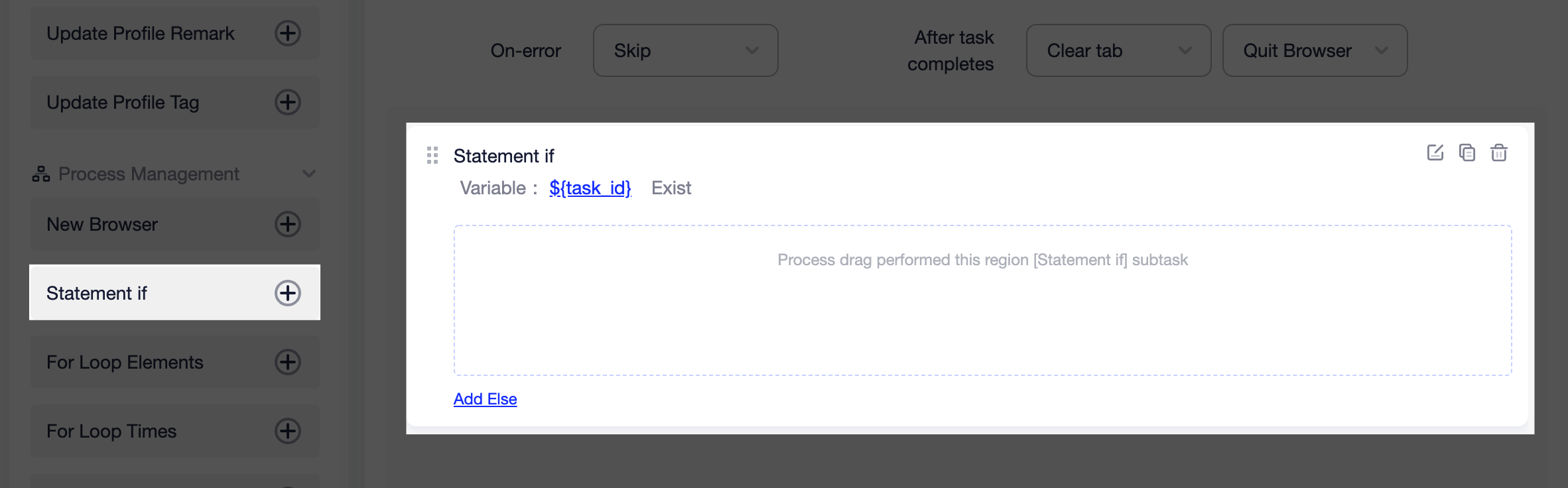
Task: Add For Loop Times via plus icon
Action: (x=288, y=431)
